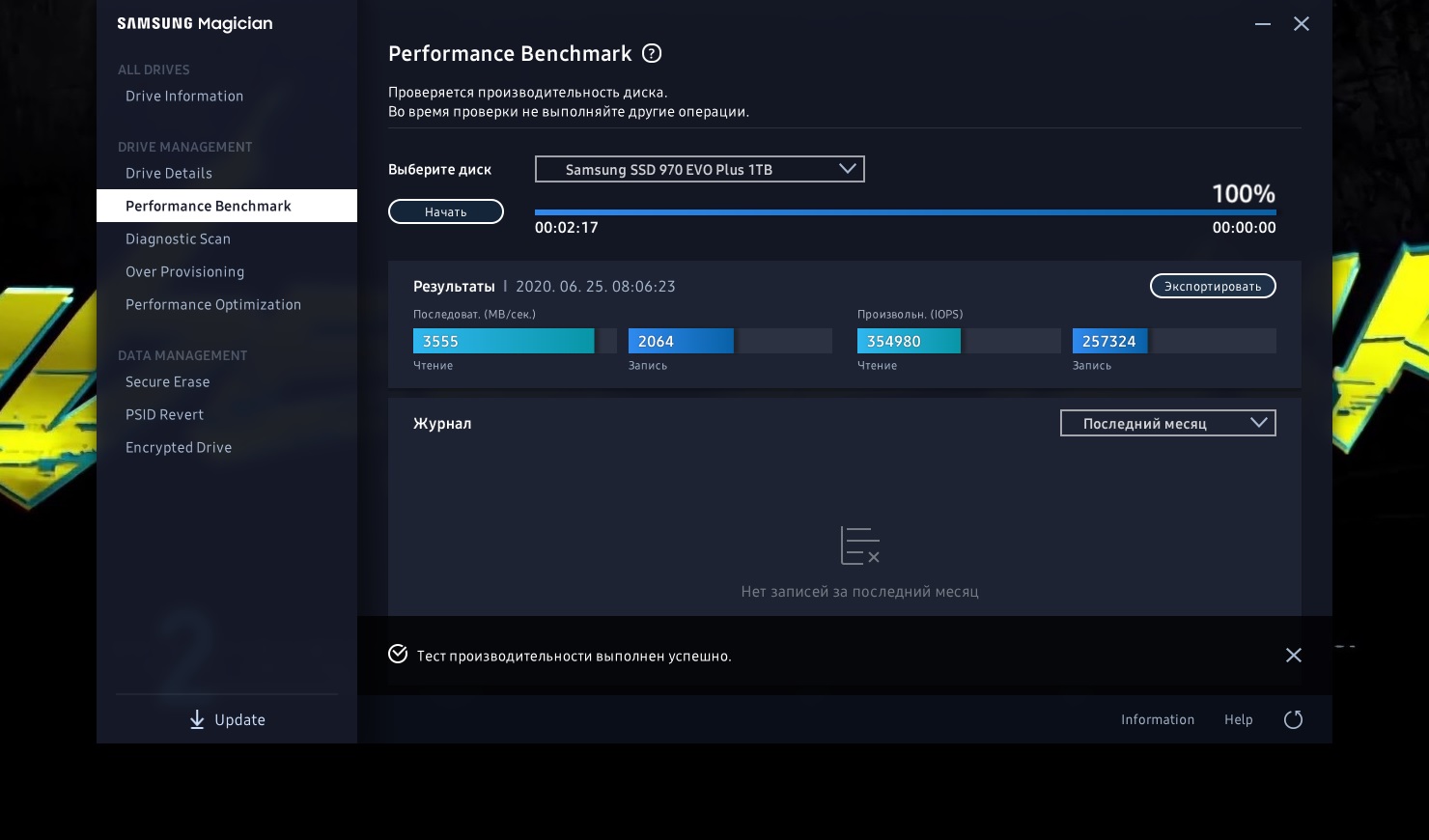Click the Произвольн. (IOPS) label
Image resolution: width=1429 pixels, height=840 pixels.
[x=911, y=314]
